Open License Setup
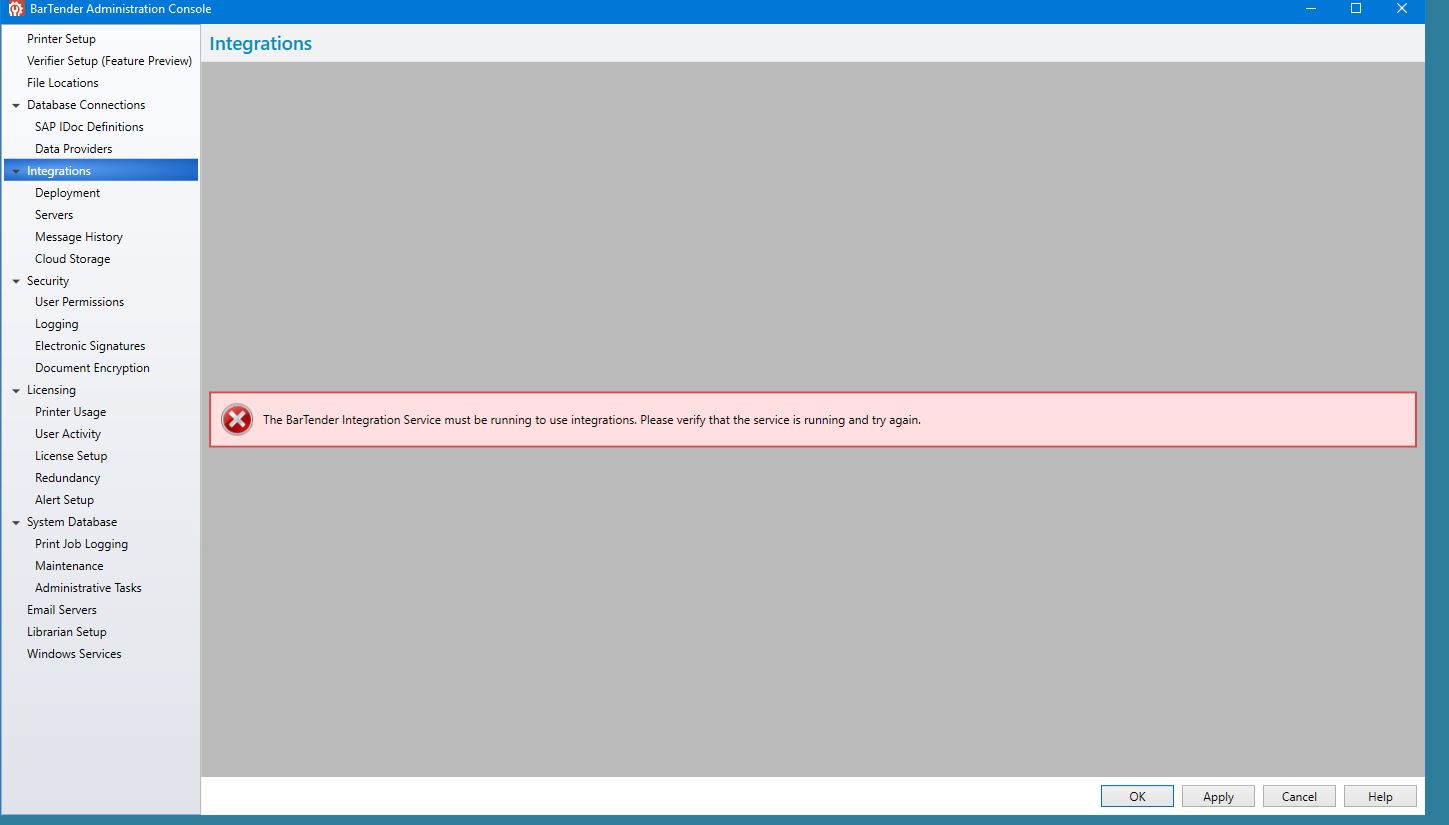Screen dimensions: 1449x825 click(x=71, y=456)
